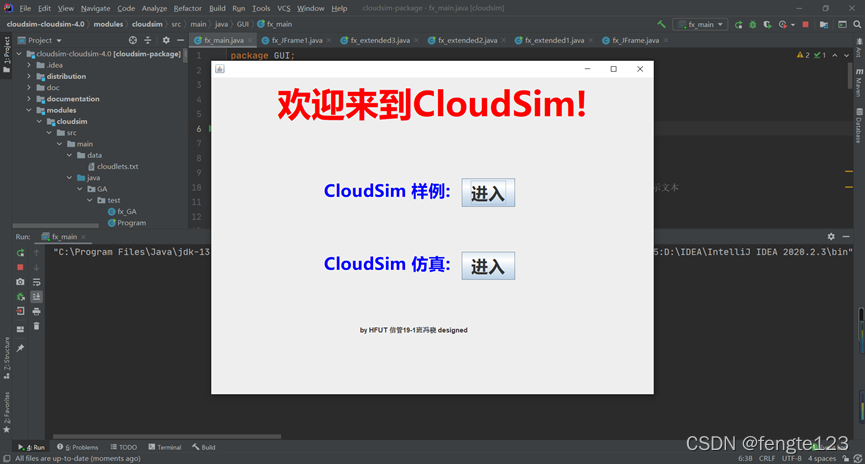The height and width of the screenshot is (464, 865).
Task: Select fx_GA class in project tree
Action: click(x=122, y=211)
